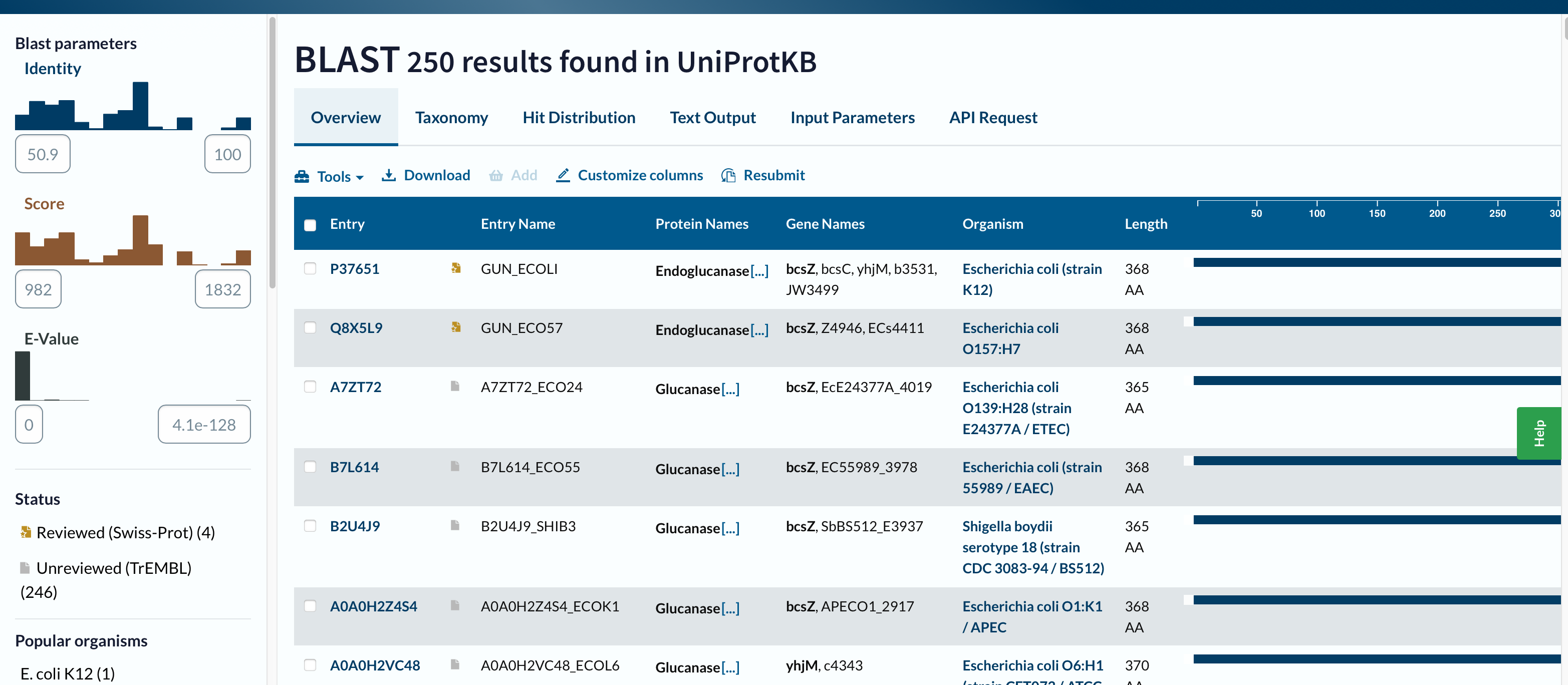
Task: Expand Glucanase protein names for B2U4J9_SHIB3
Action: tap(730, 528)
